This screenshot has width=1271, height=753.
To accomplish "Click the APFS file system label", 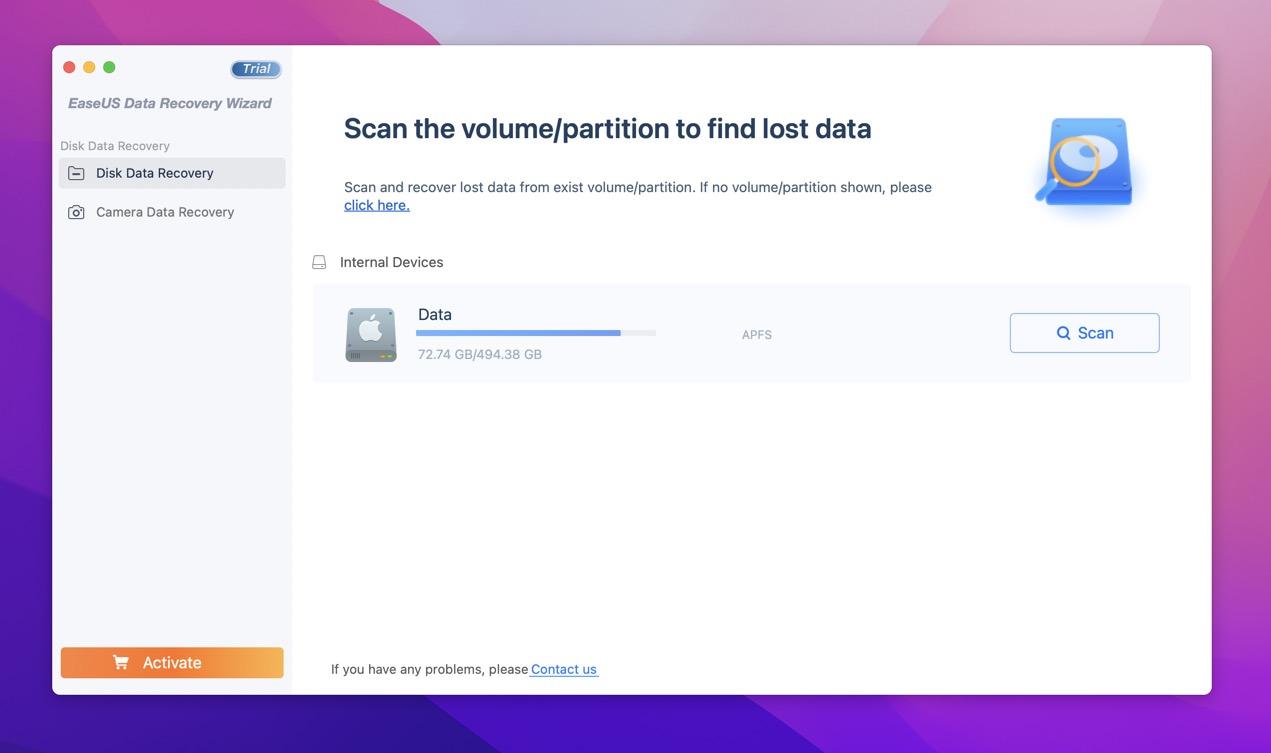I will click(757, 335).
